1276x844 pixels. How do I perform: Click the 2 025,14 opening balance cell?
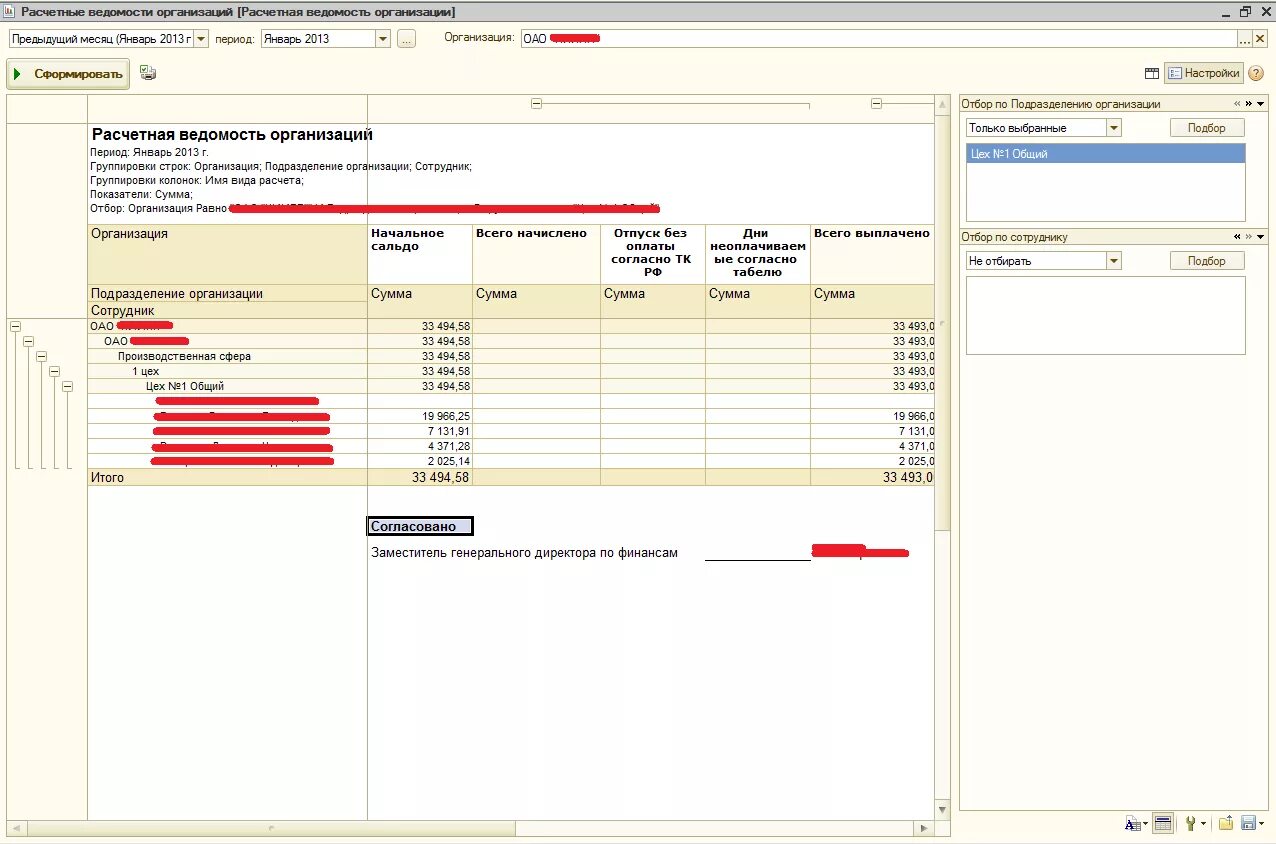tap(420, 461)
